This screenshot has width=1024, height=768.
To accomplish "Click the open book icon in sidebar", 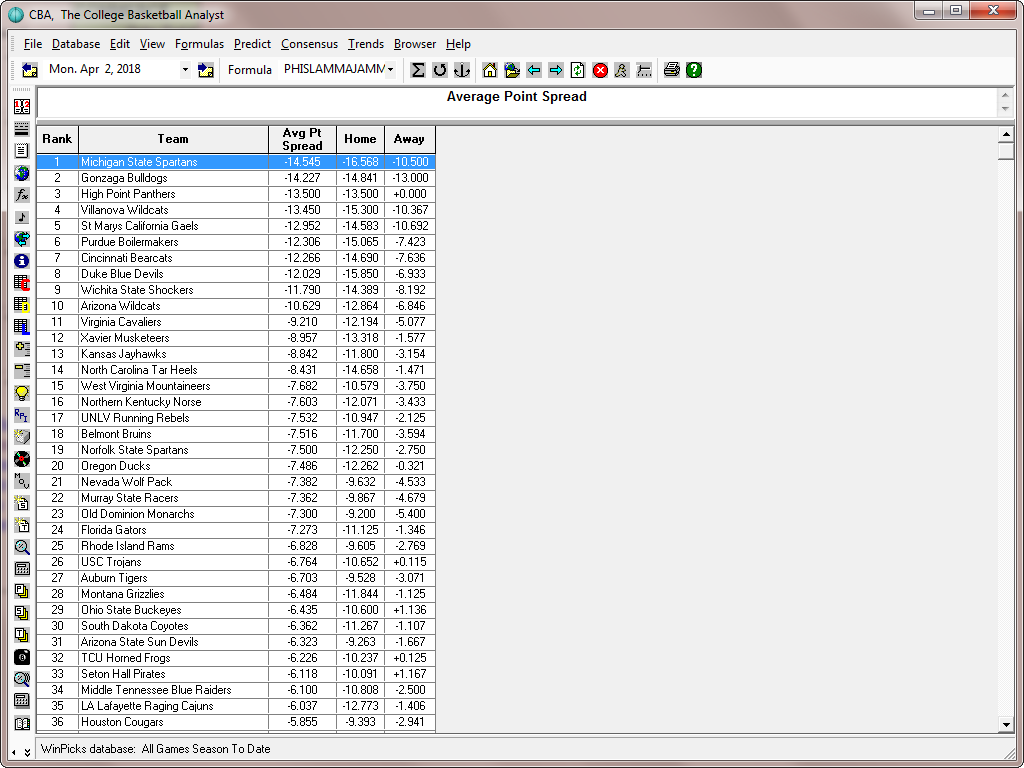I will pyautogui.click(x=22, y=723).
